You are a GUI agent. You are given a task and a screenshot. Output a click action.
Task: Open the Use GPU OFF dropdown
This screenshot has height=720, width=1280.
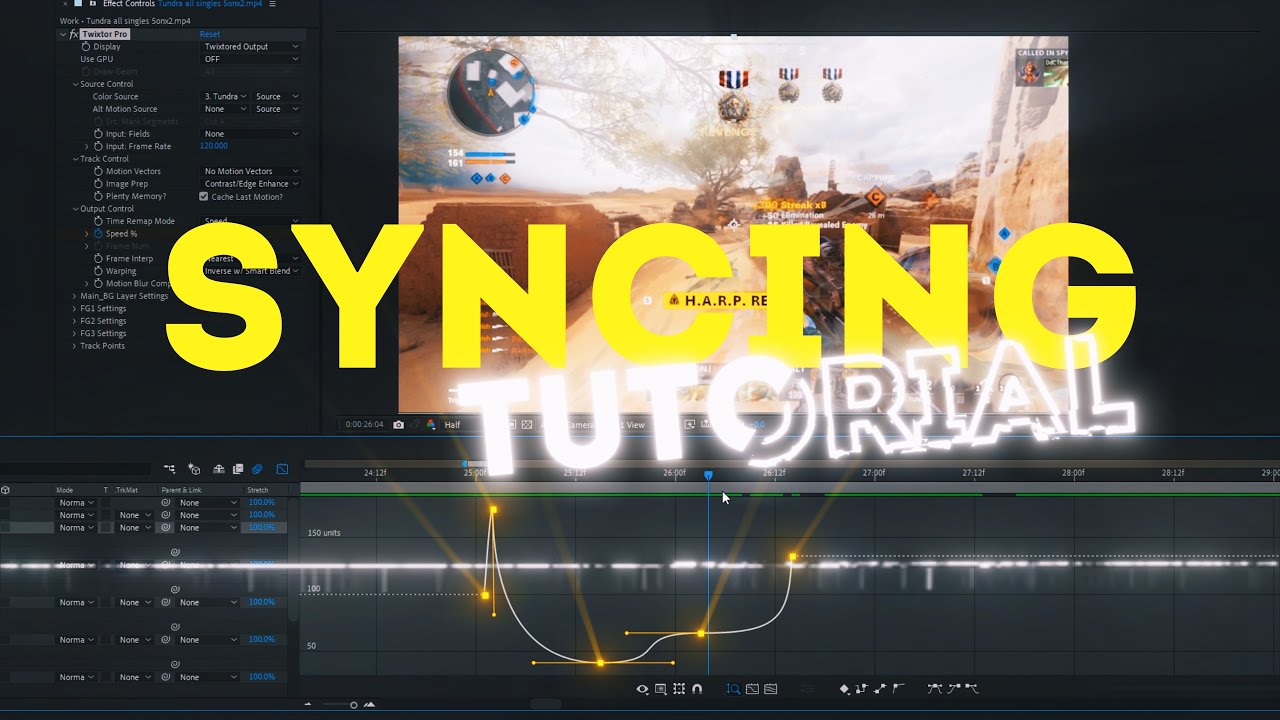coord(251,59)
